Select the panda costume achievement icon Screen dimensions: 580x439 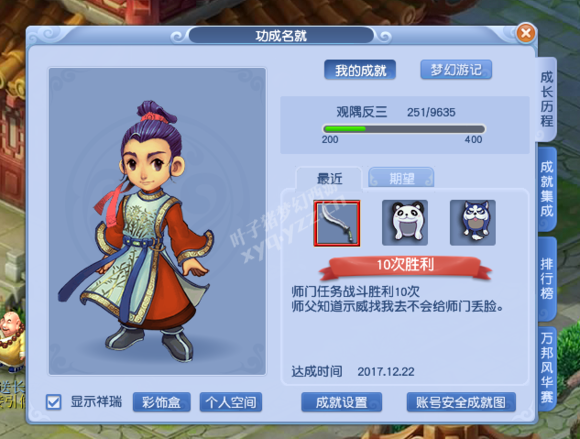point(405,223)
